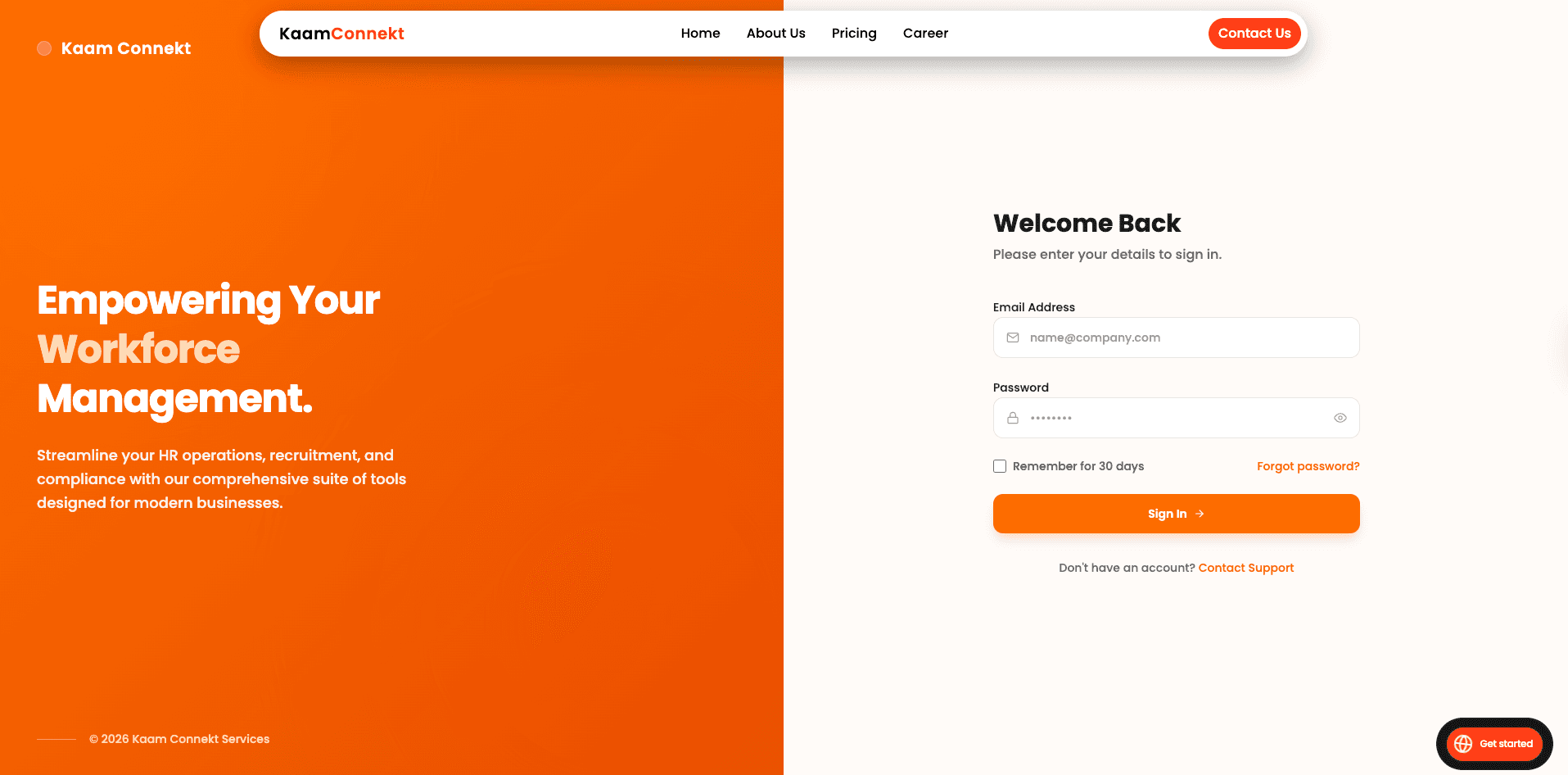Open the Home menu item

[701, 34]
